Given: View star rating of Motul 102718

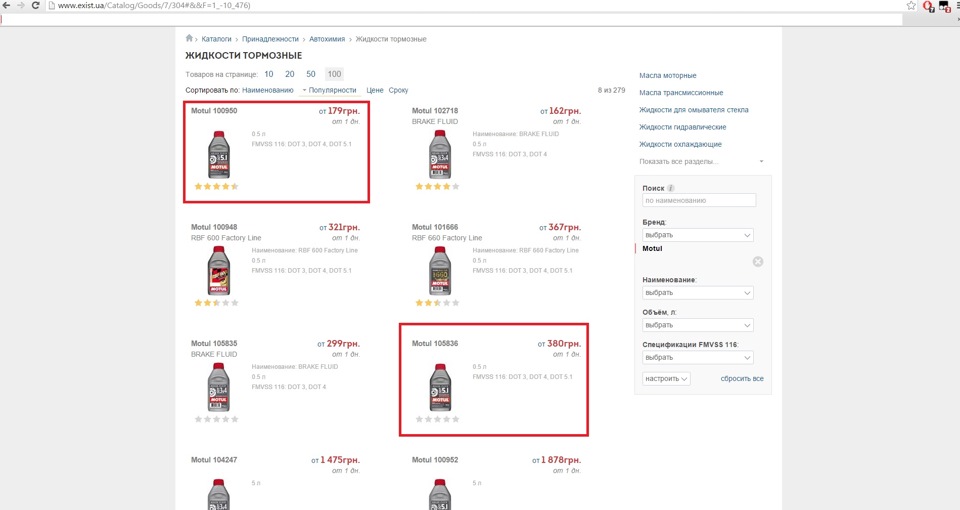Looking at the screenshot, I should click(437, 186).
